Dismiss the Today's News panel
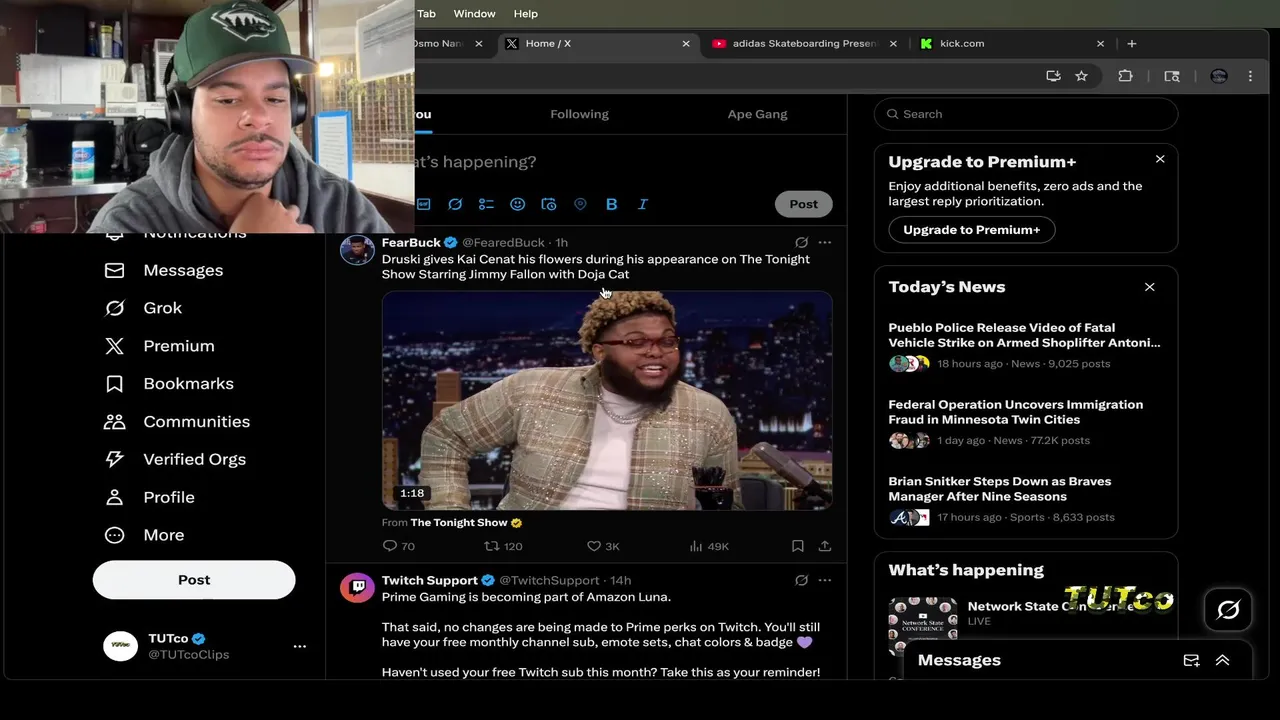 click(1149, 287)
